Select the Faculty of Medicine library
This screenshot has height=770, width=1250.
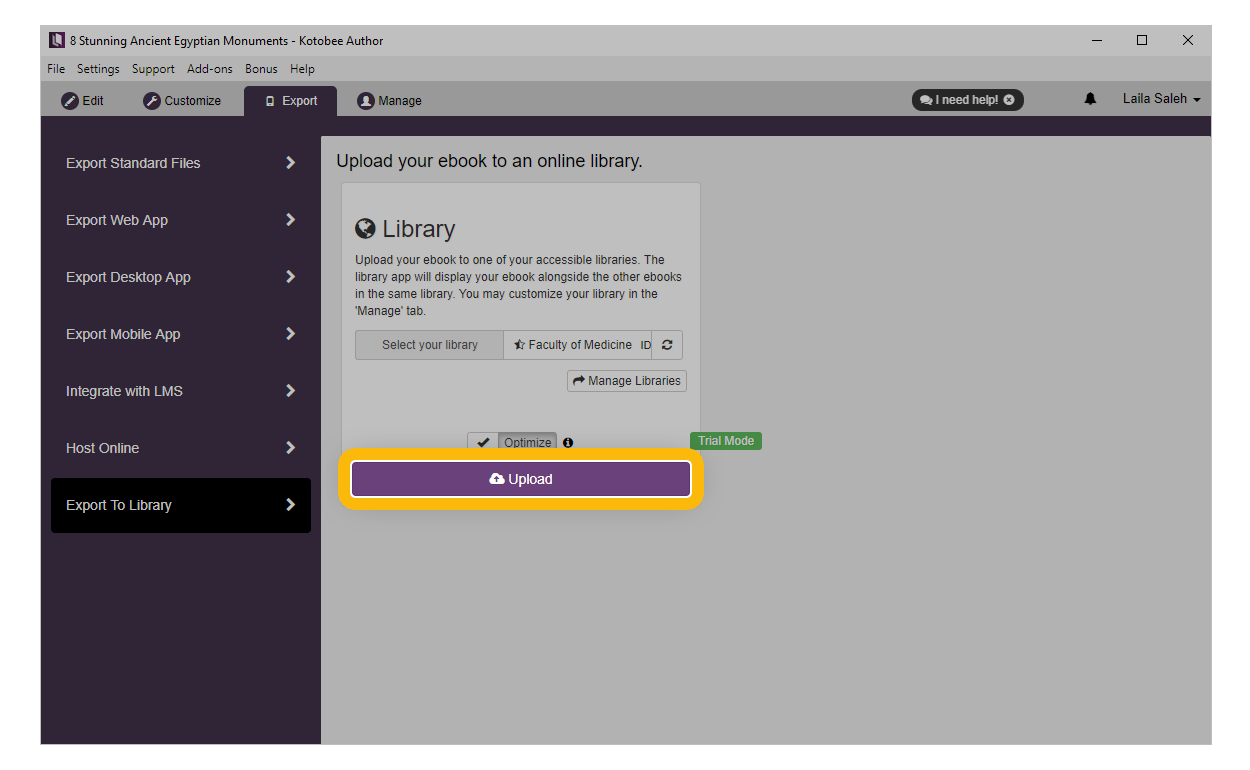coord(578,345)
